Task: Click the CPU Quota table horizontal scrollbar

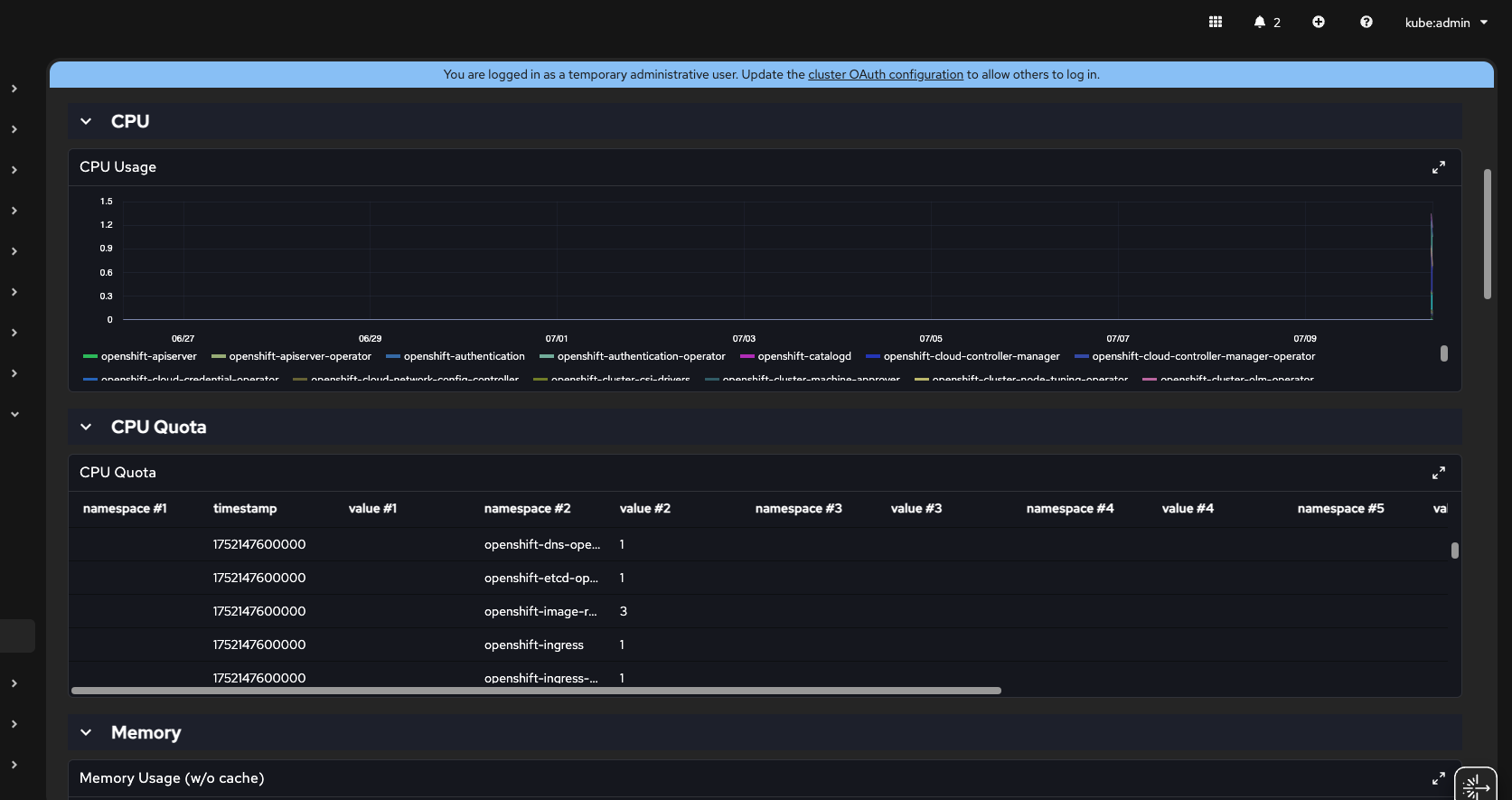Action: (536, 691)
